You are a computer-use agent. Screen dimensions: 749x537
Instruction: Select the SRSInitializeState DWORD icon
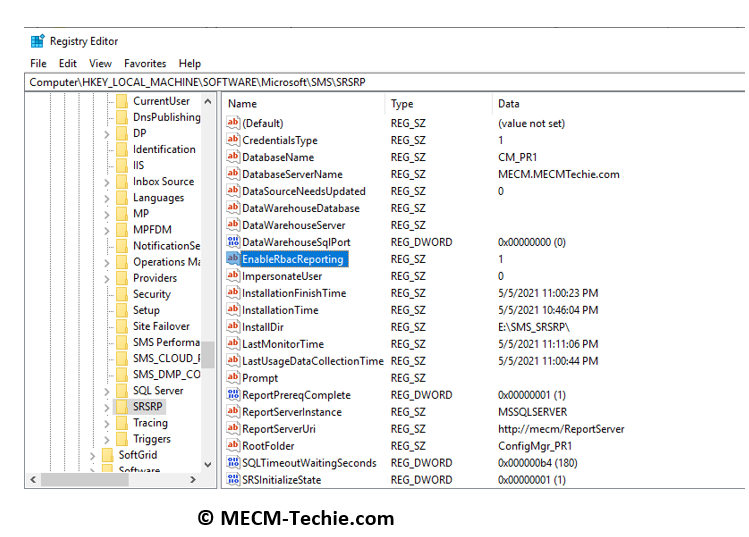point(233,479)
